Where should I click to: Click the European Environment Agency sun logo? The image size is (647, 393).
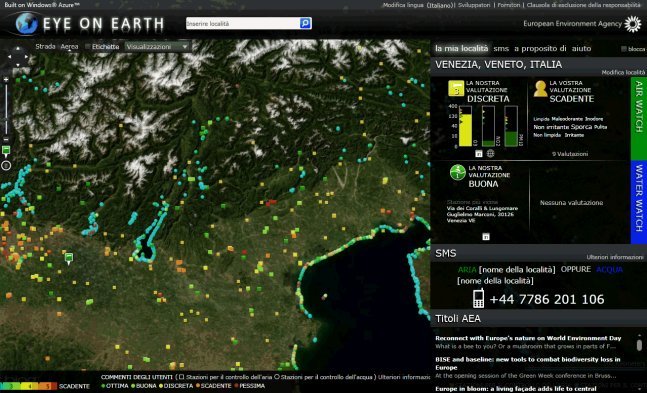tap(633, 24)
